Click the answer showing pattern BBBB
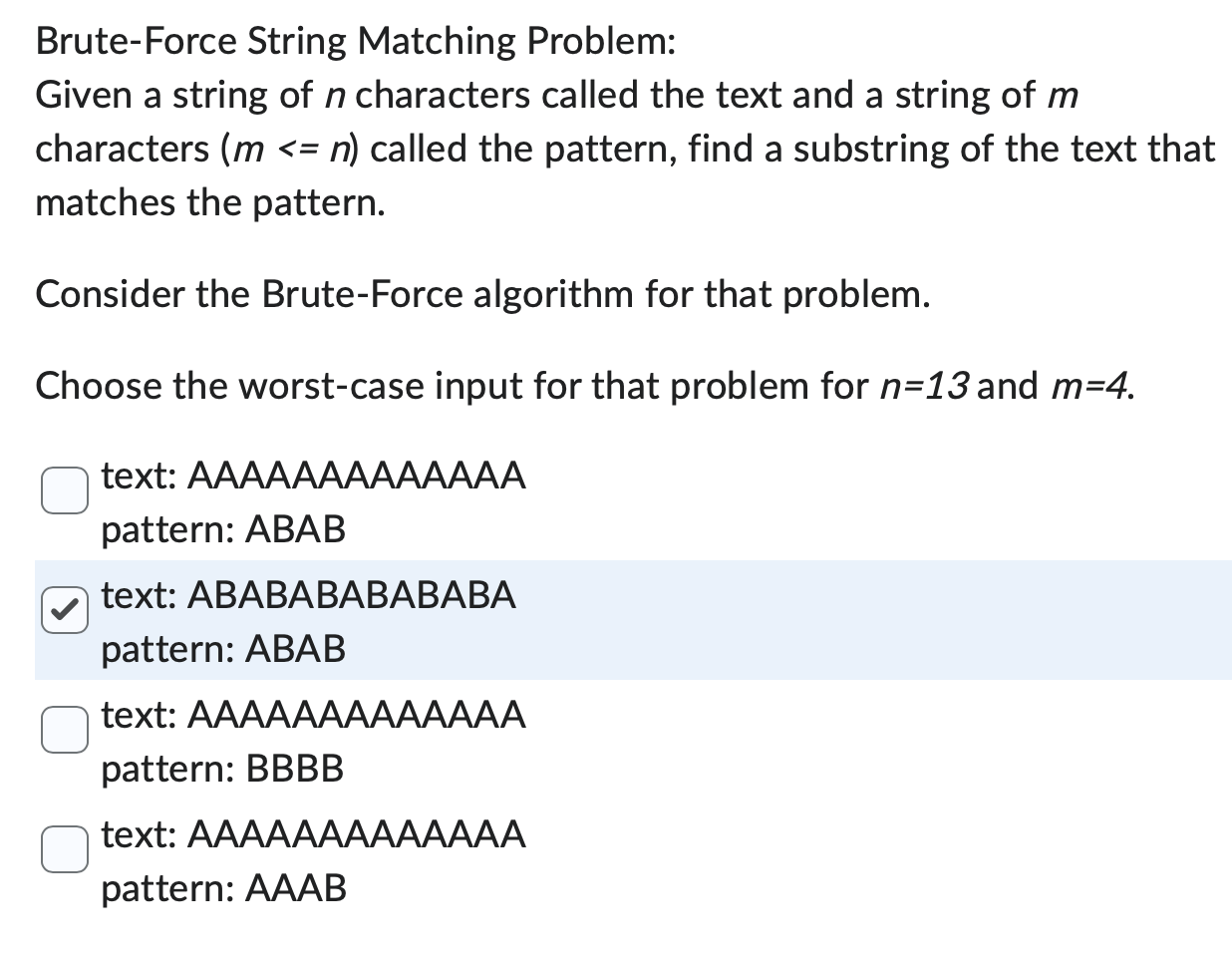The image size is (1232, 961). coord(221,769)
